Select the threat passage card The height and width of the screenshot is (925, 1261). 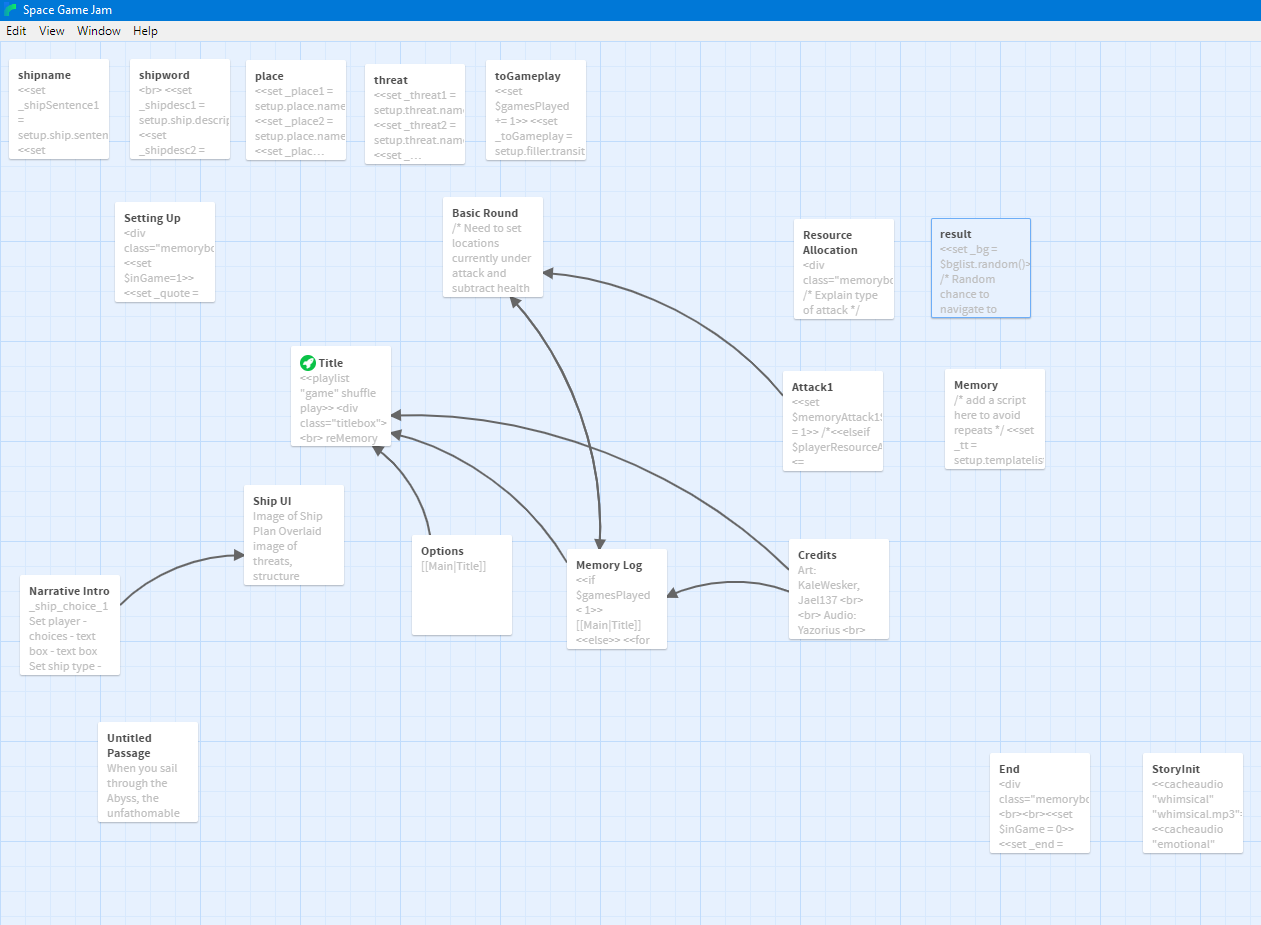pyautogui.click(x=415, y=114)
